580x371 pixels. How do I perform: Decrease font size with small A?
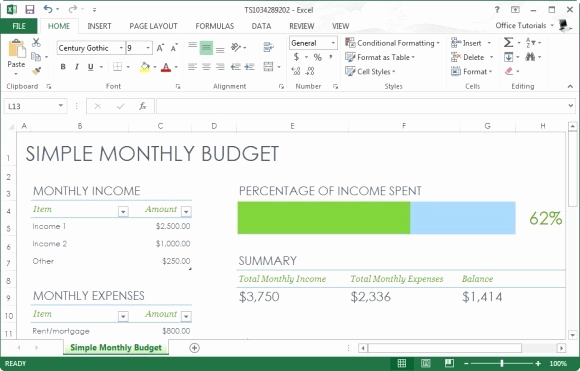pos(174,48)
